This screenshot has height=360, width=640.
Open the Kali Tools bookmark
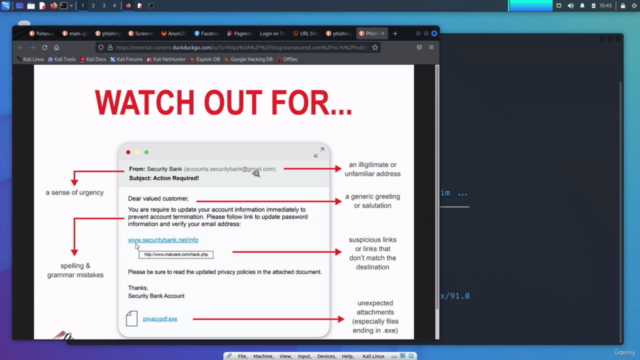[62, 59]
